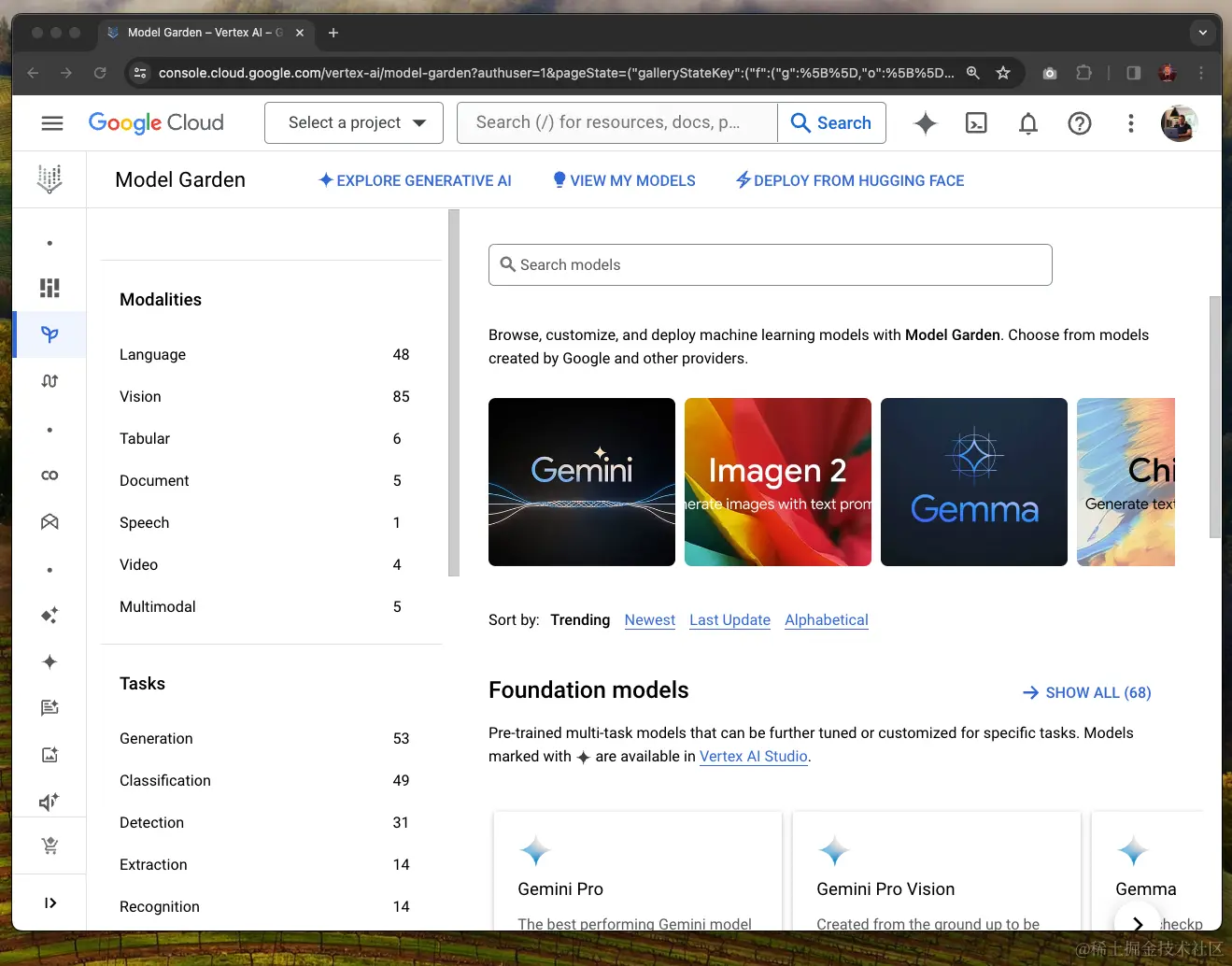The image size is (1232, 966).
Task: Open the Select a project dropdown
Action: coord(354,122)
